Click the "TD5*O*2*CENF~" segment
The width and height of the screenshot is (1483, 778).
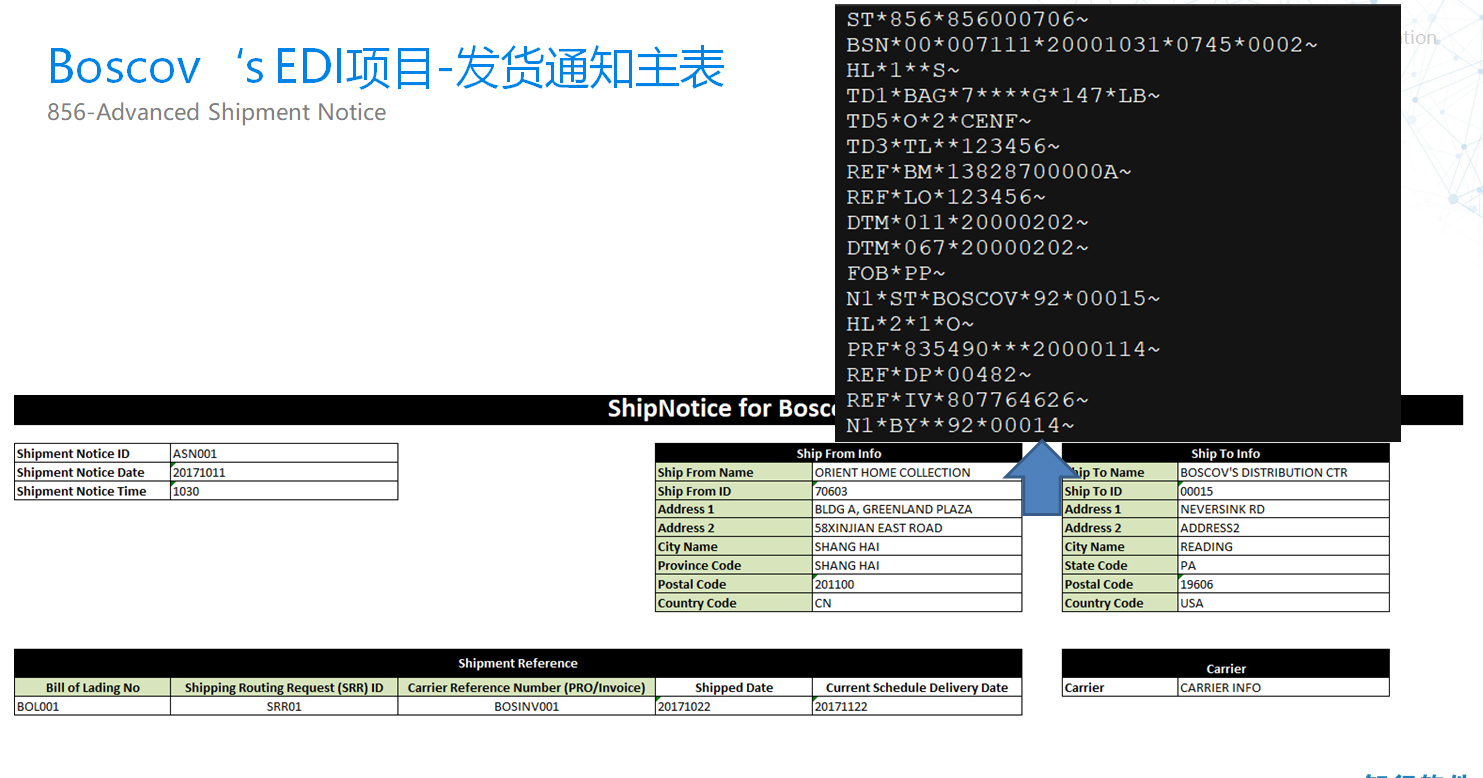click(x=939, y=121)
